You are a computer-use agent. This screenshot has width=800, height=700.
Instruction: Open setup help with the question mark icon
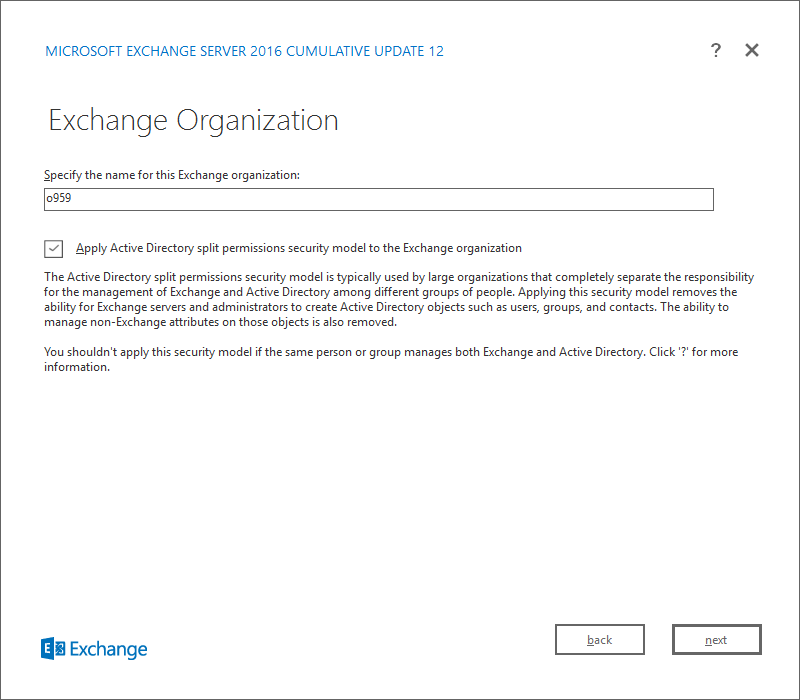tap(716, 50)
